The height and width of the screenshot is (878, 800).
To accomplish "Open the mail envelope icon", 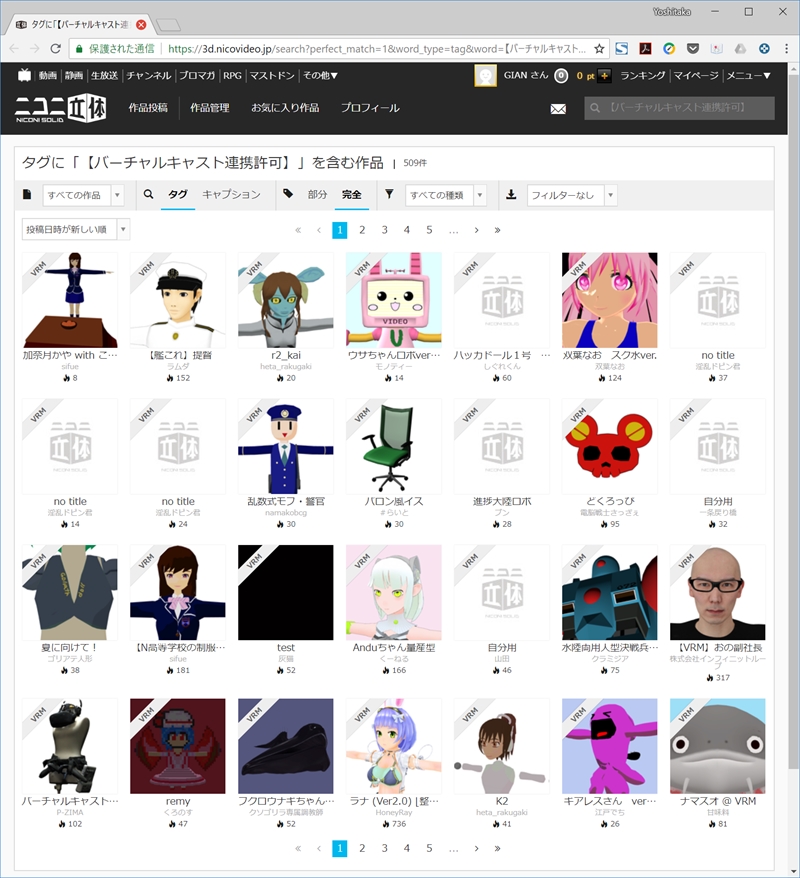I will coord(558,109).
